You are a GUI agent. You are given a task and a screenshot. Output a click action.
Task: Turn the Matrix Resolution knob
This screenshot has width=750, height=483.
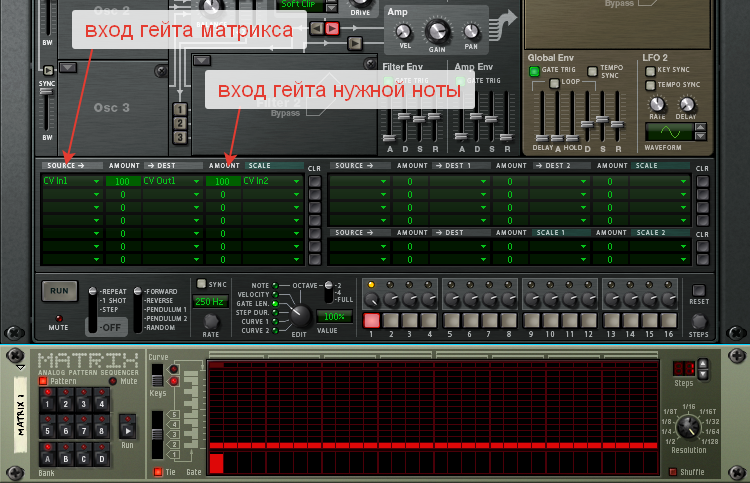(688, 427)
